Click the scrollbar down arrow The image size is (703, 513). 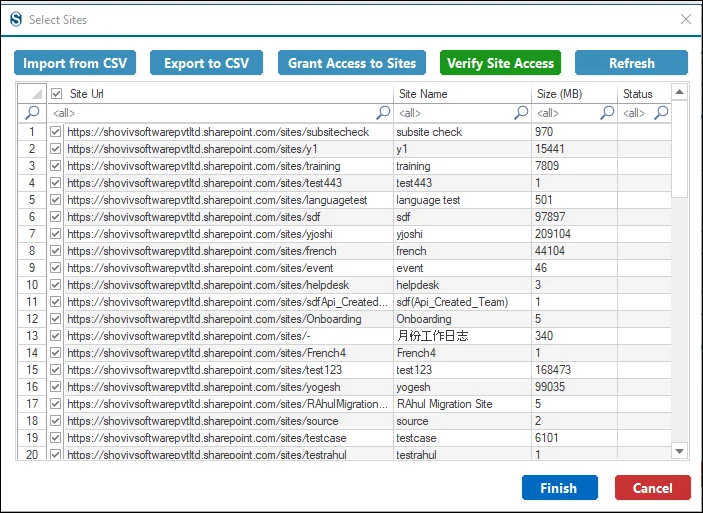(680, 451)
